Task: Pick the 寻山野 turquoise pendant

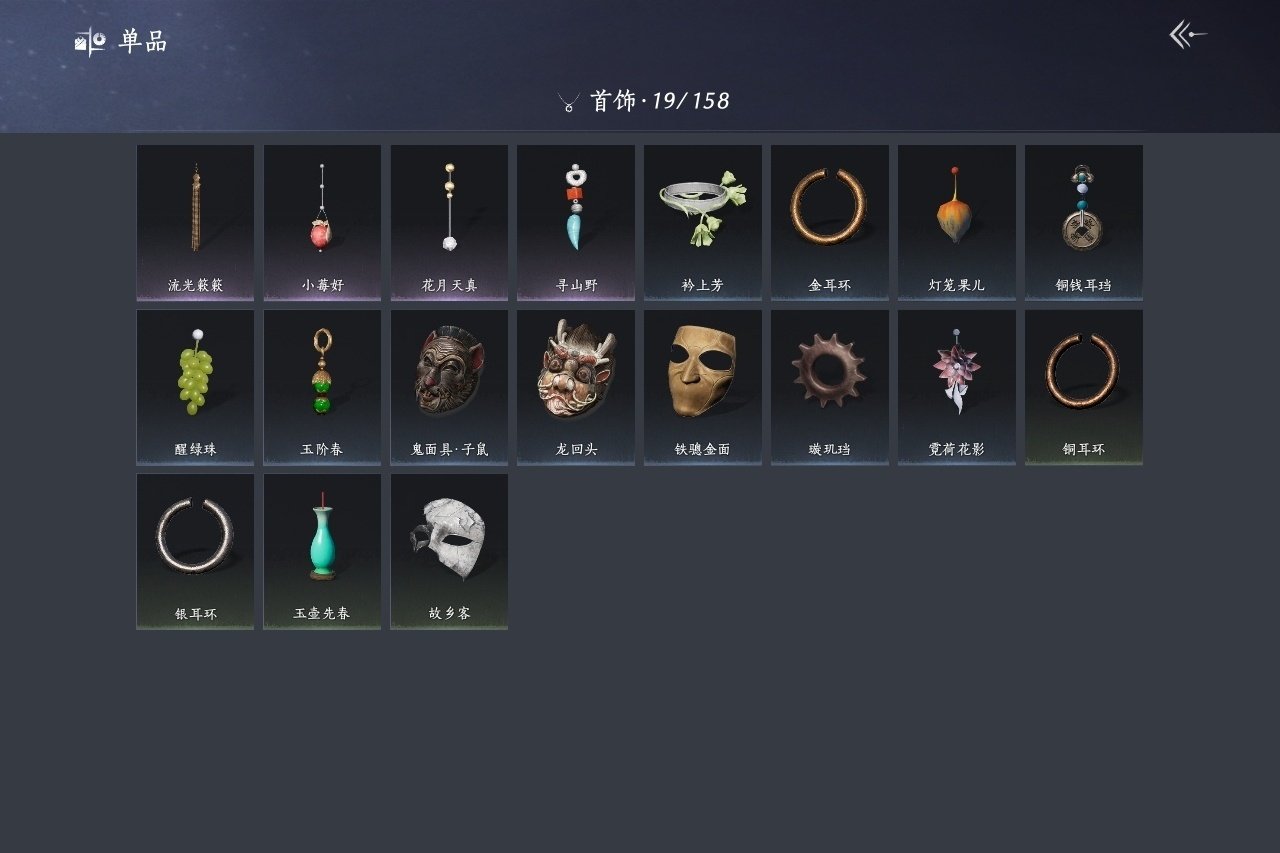Action: pyautogui.click(x=576, y=222)
